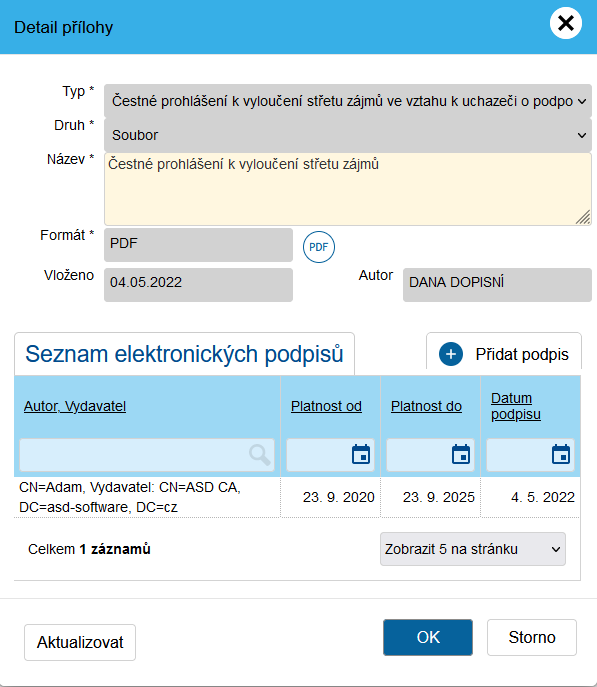Open calendar picker for Platnost od filter
This screenshot has height=687, width=597.
tap(361, 454)
